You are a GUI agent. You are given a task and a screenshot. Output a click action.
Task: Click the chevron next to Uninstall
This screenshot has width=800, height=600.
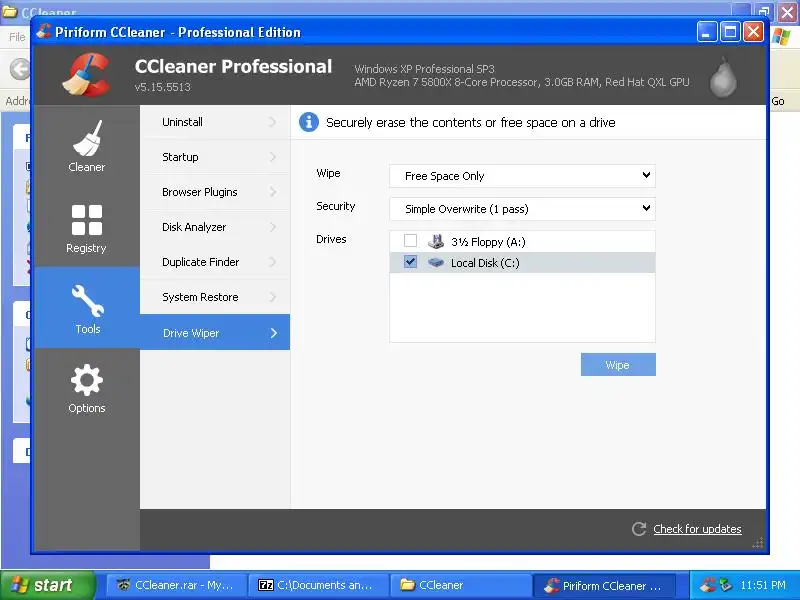(x=273, y=122)
